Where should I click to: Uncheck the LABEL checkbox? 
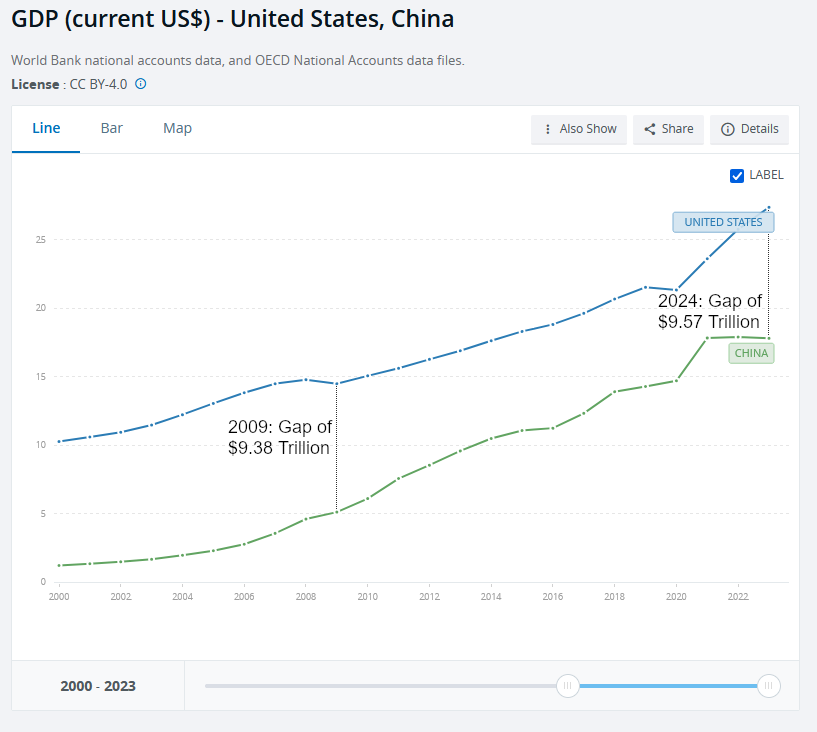coord(737,176)
